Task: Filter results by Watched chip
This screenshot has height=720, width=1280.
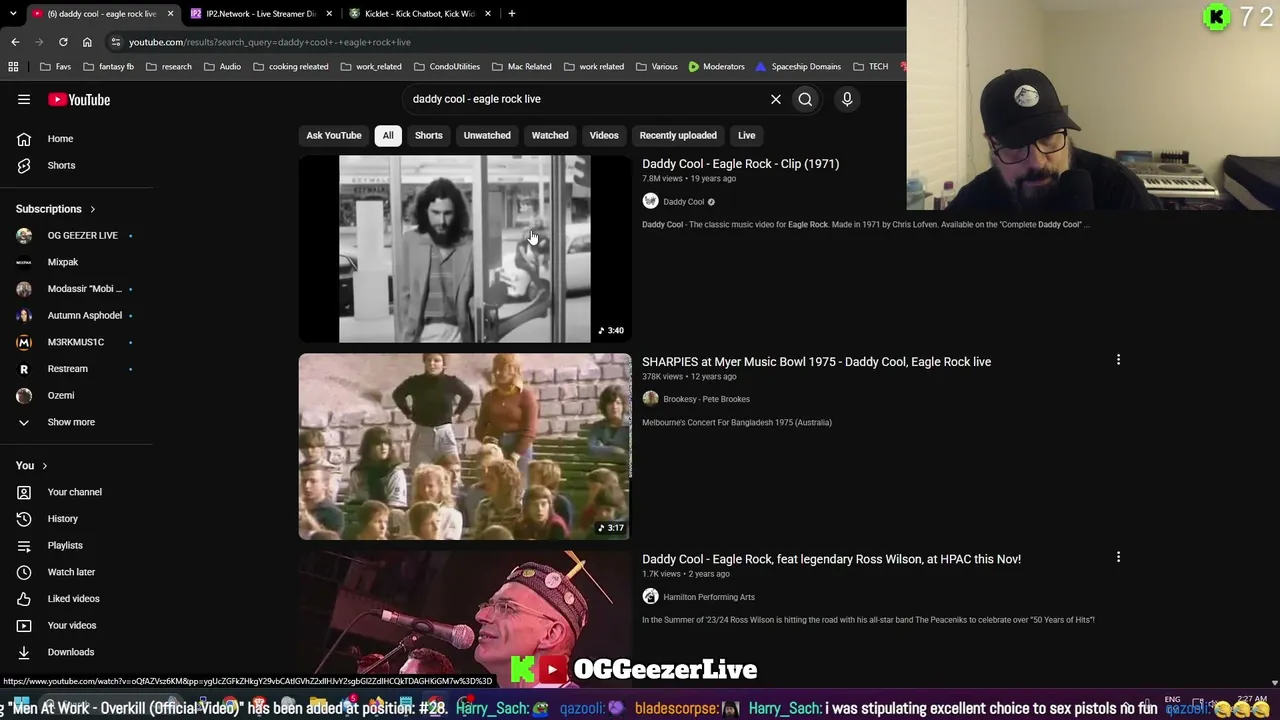Action: 550,135
